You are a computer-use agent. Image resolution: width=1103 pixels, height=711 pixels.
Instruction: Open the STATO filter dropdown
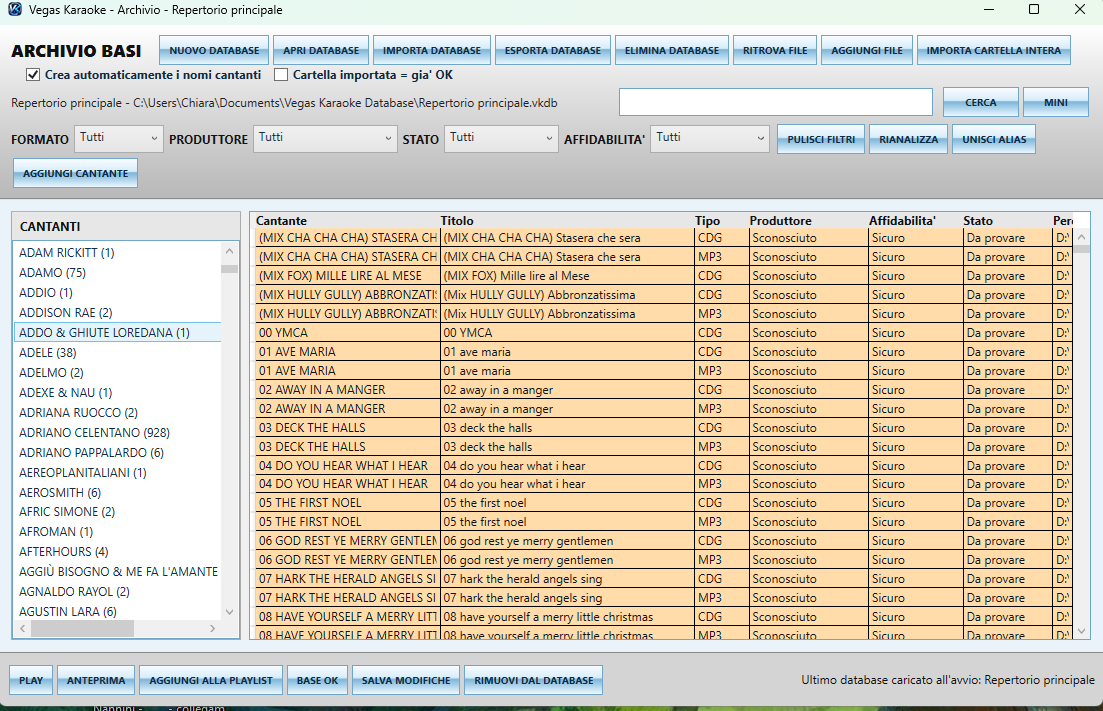(501, 139)
